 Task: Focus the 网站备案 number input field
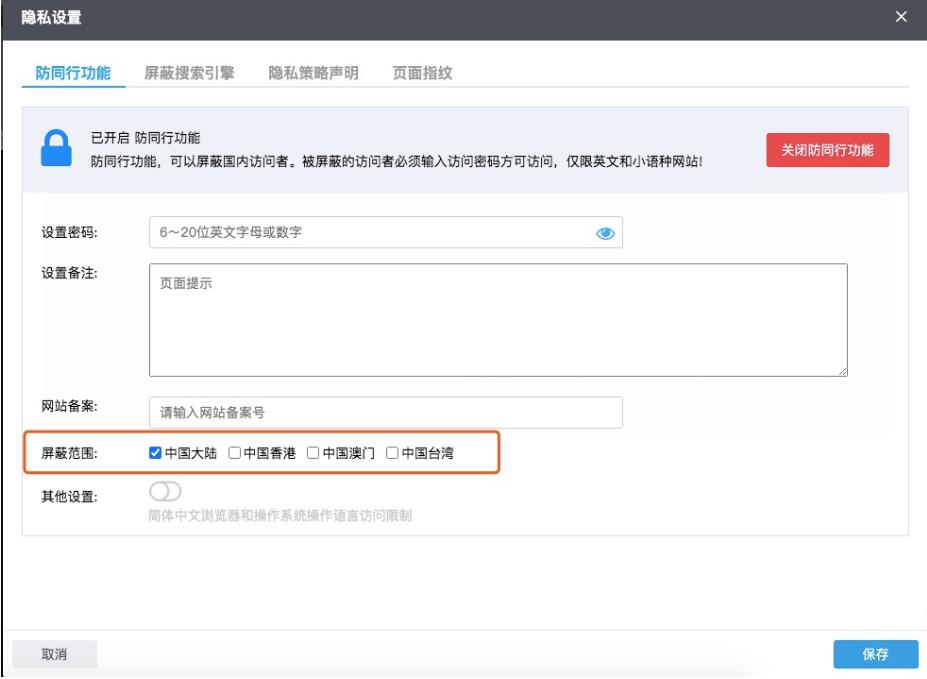pos(385,412)
